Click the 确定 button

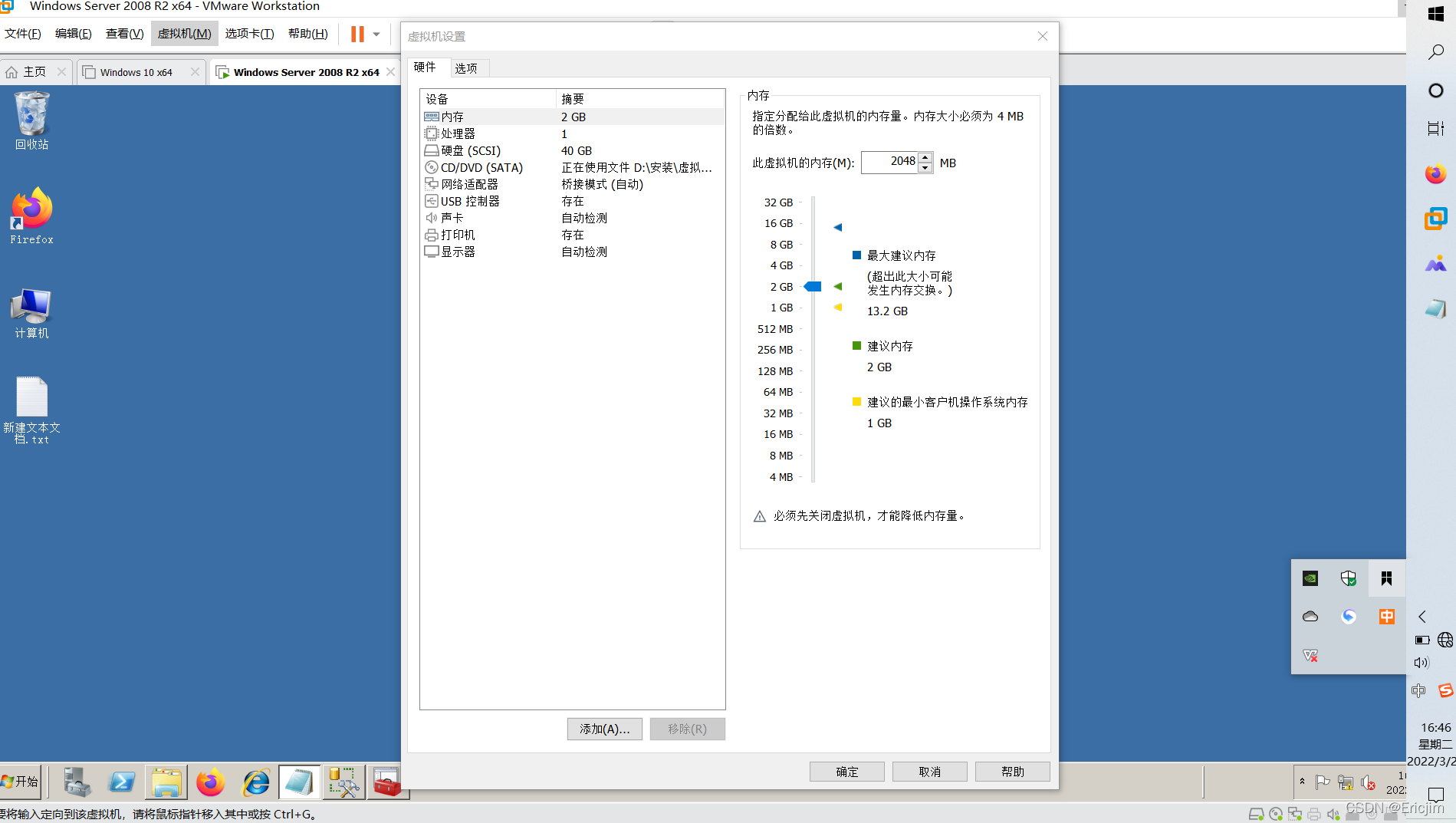(846, 772)
